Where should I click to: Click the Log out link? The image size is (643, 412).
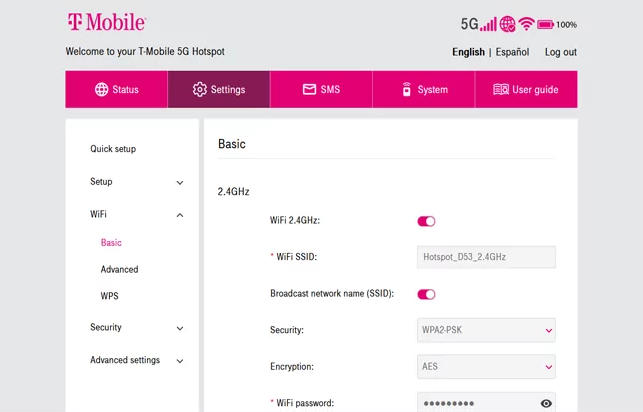[561, 52]
